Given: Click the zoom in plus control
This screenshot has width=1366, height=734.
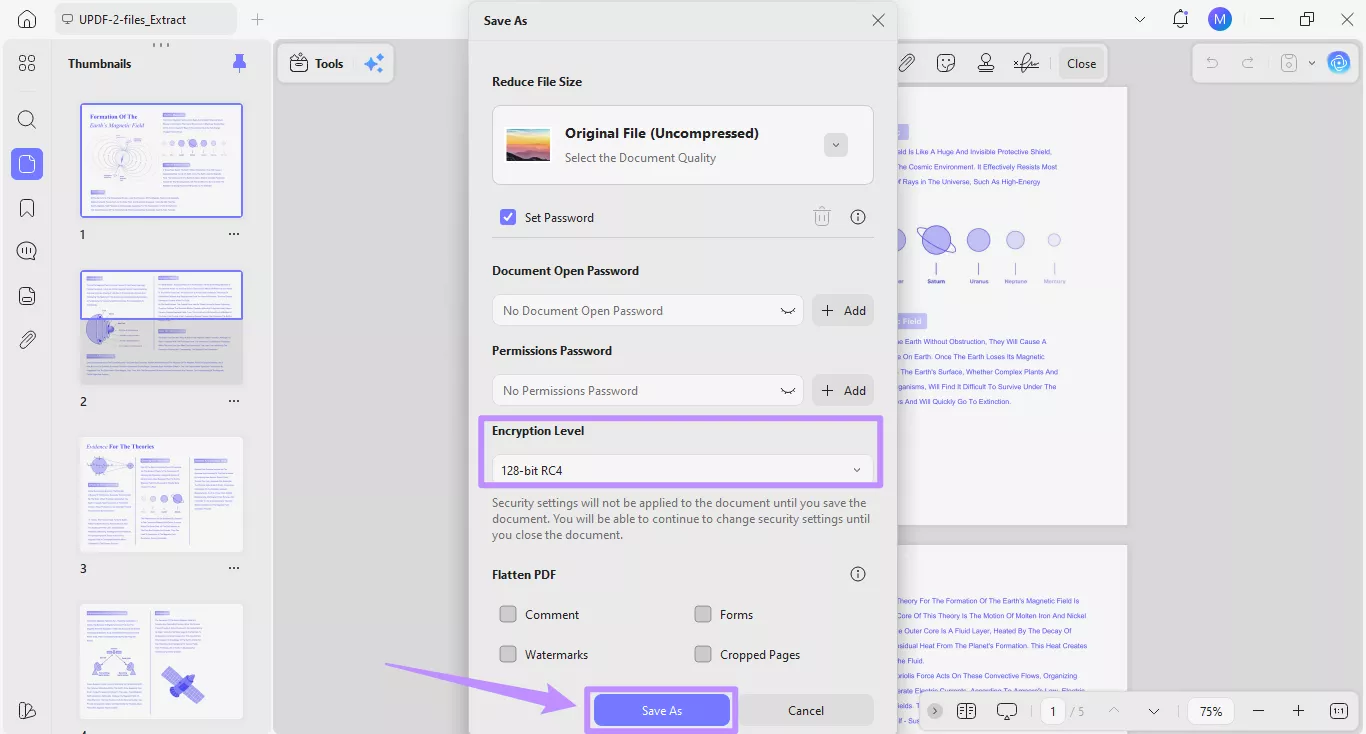Looking at the screenshot, I should click(1299, 711).
